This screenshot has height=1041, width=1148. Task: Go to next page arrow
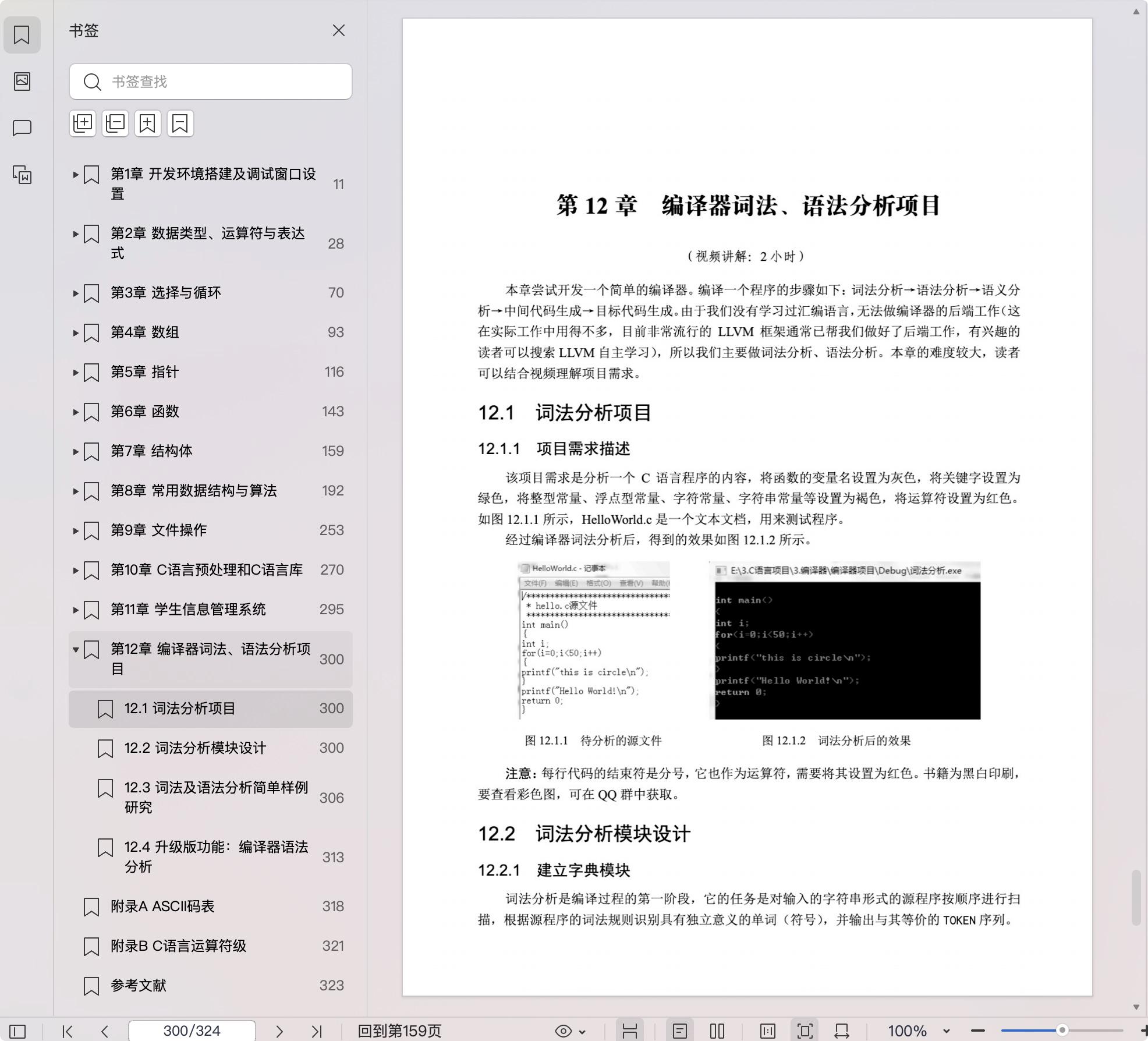pos(279,1031)
